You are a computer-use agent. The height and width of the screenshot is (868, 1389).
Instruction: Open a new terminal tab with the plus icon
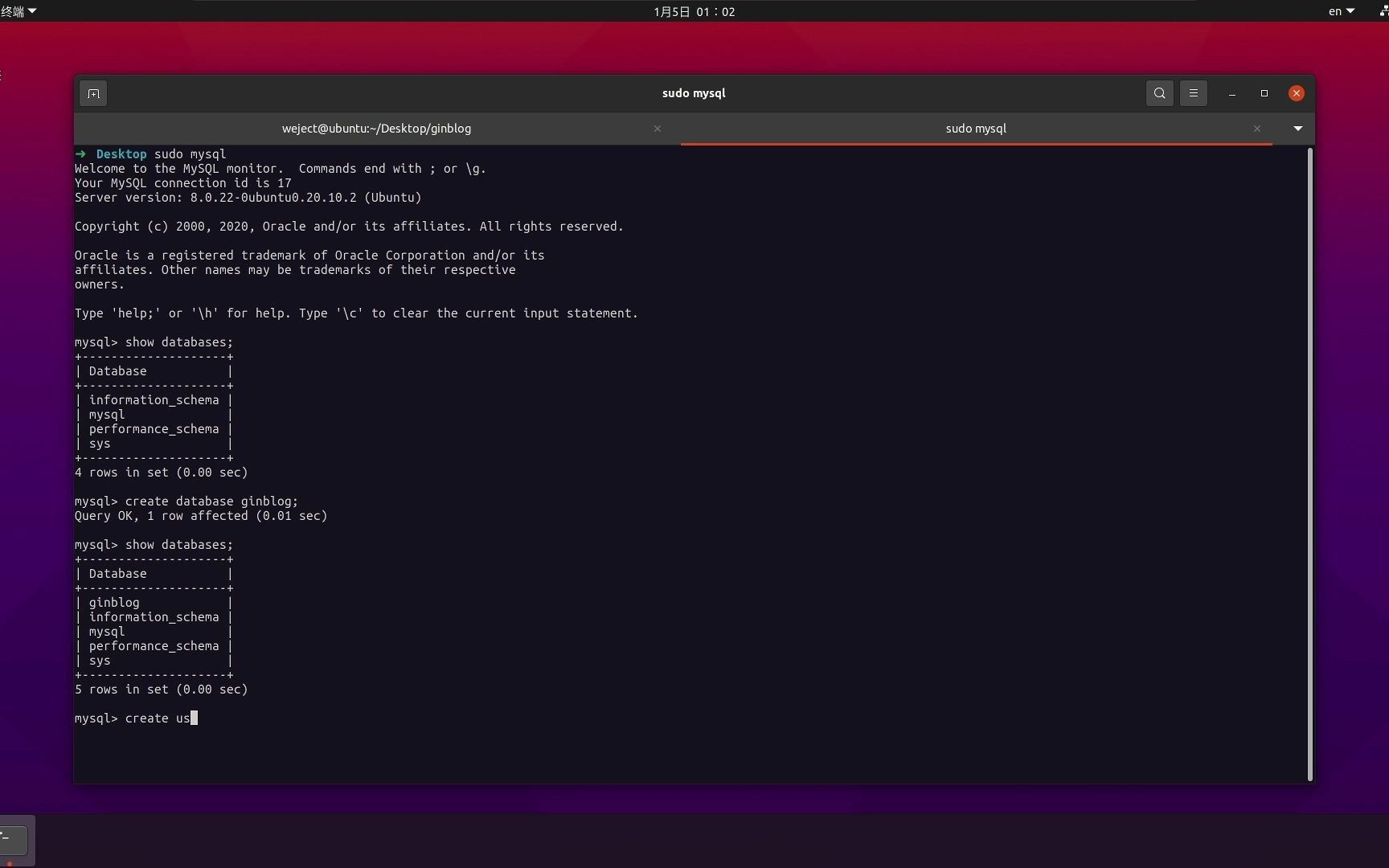coord(93,93)
